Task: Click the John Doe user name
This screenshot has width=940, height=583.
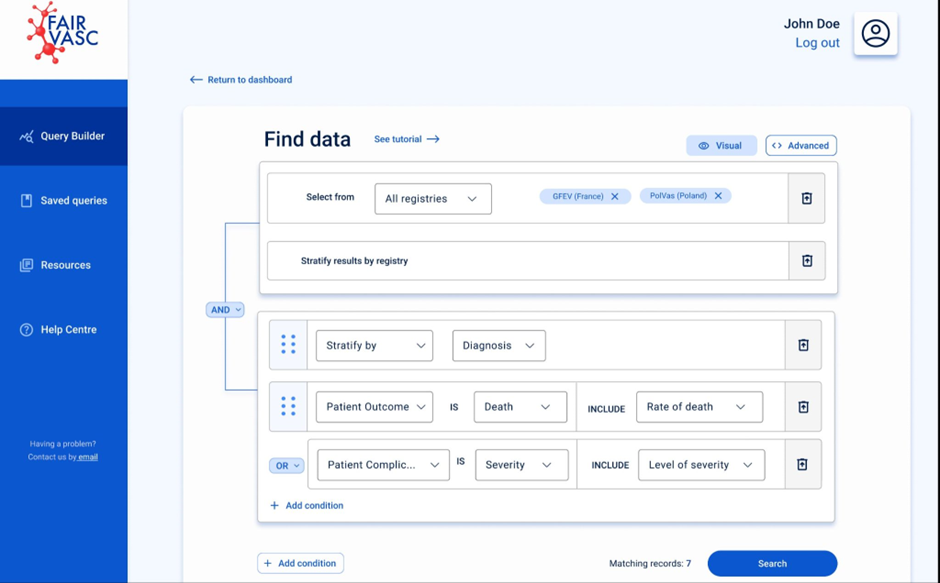Action: (x=812, y=24)
